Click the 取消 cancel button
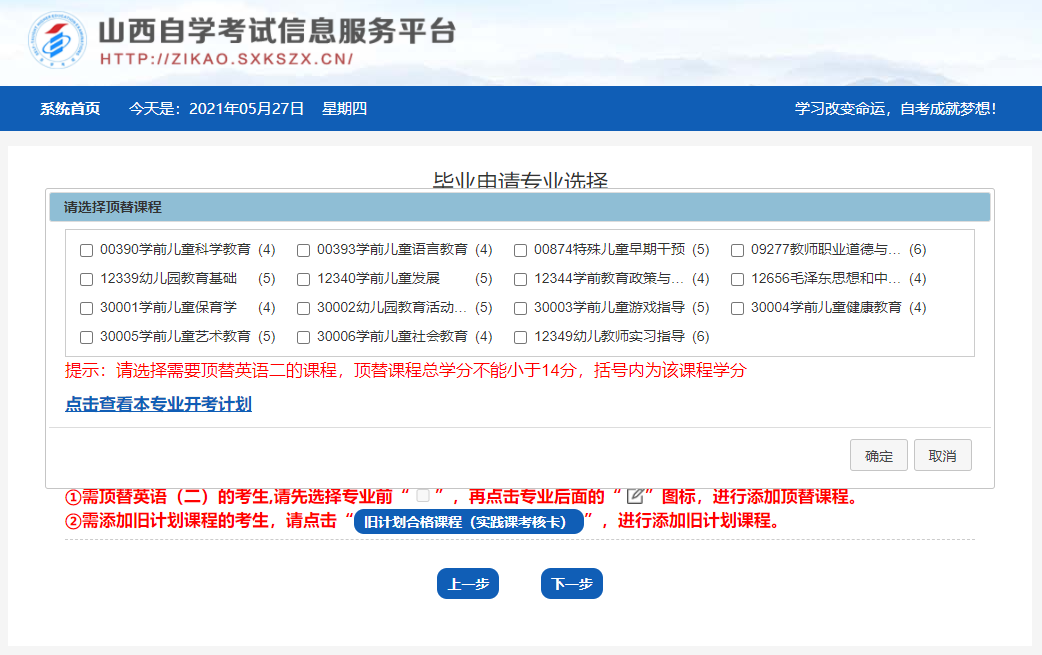Screen dimensions: 1042x655 (x=942, y=454)
